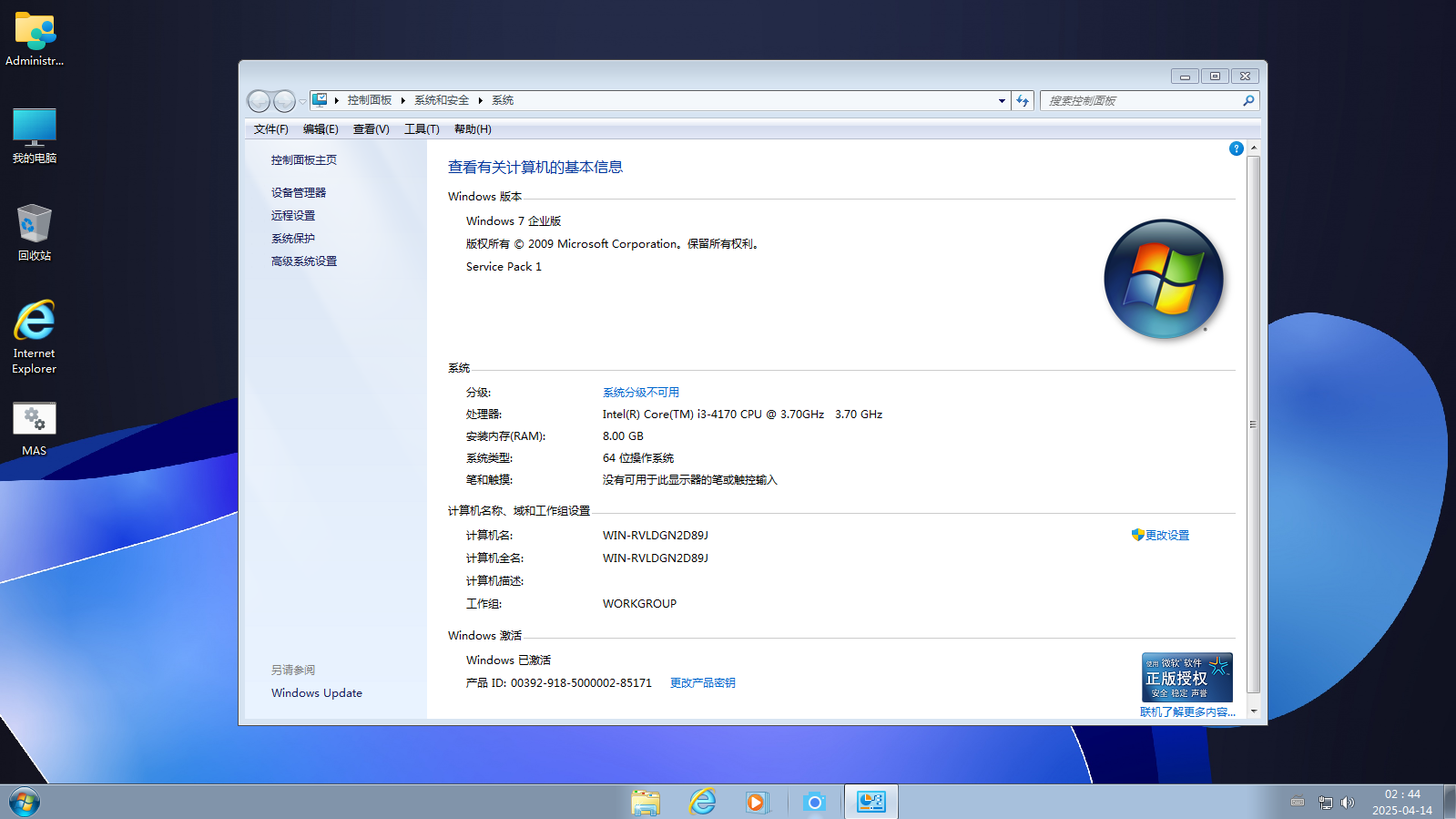The image size is (1456, 819).
Task: Open 系统保护 link
Action: 293,239
